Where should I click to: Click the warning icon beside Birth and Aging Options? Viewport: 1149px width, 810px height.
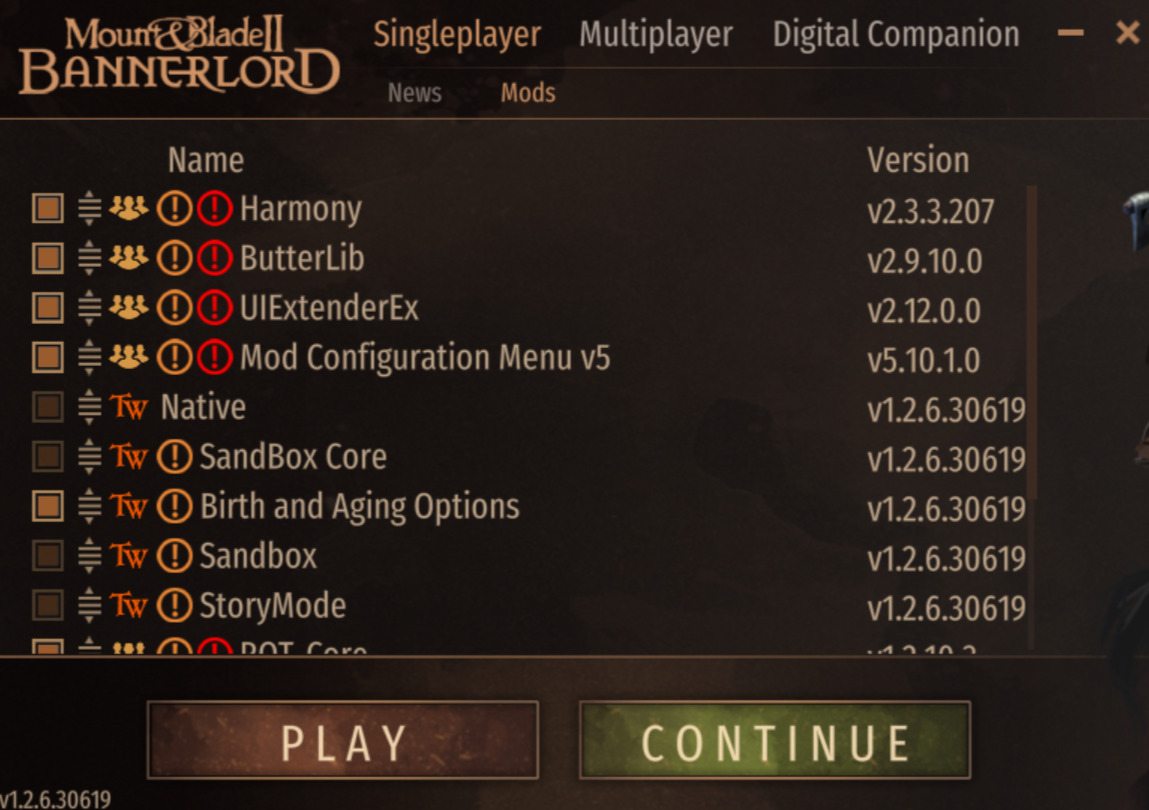coord(174,506)
